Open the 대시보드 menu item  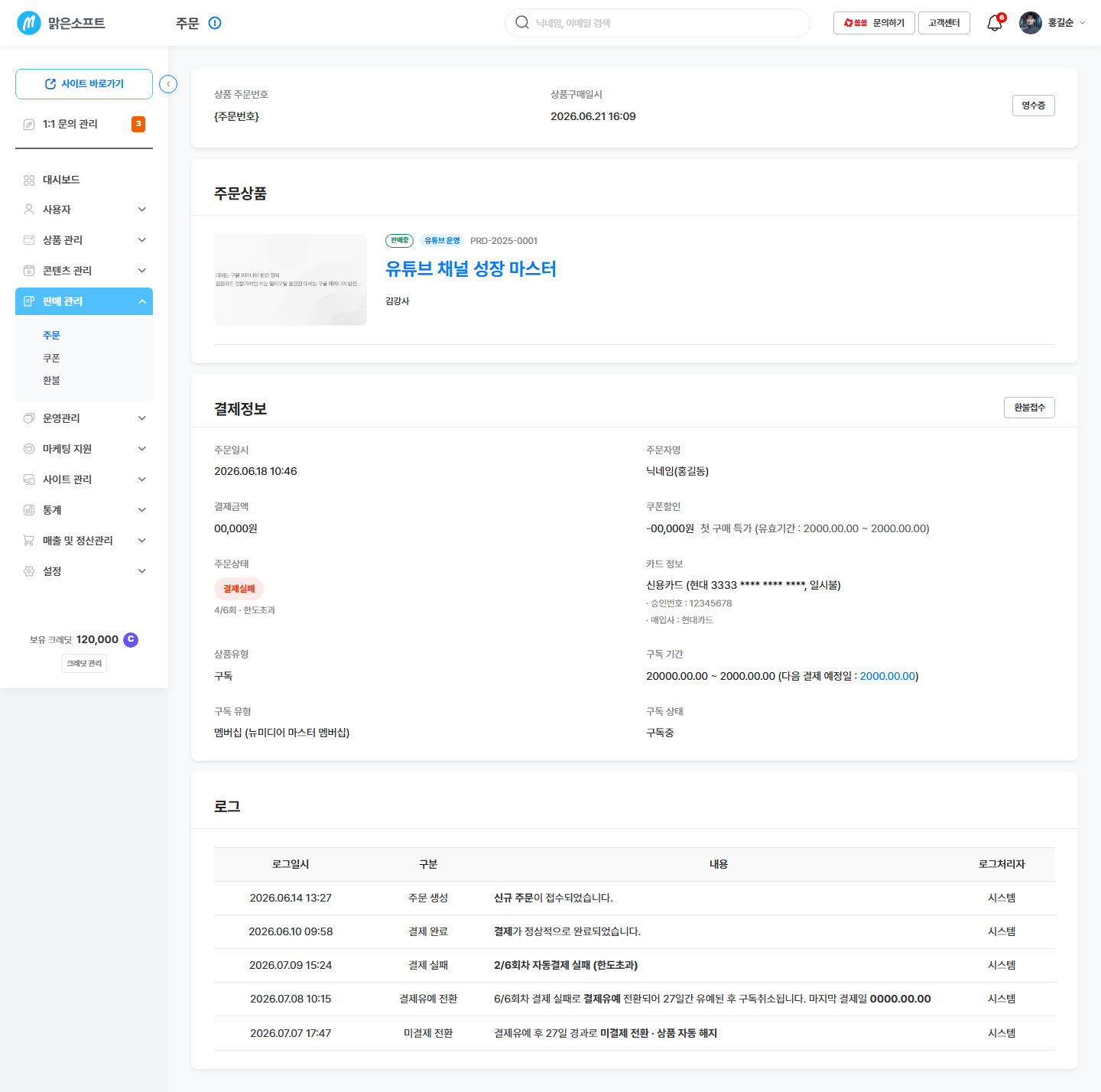click(x=61, y=180)
